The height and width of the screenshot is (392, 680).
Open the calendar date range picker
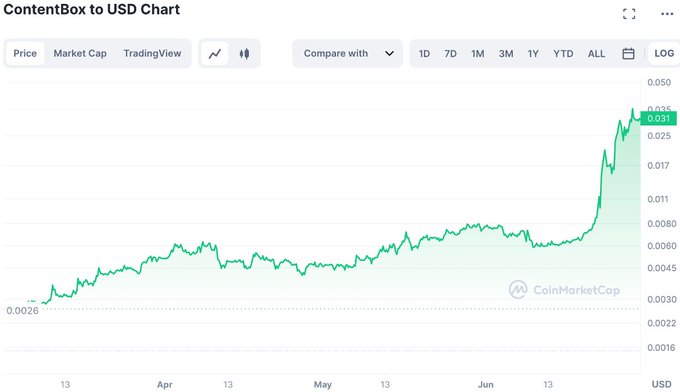(x=628, y=54)
